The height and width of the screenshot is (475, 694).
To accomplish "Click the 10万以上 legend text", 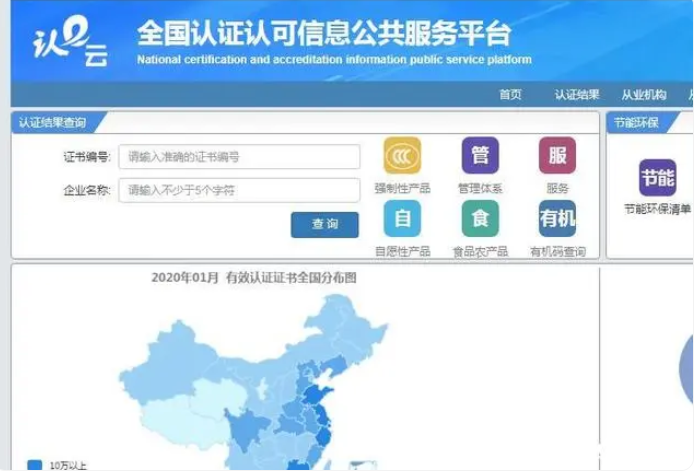I will click(x=68, y=466).
